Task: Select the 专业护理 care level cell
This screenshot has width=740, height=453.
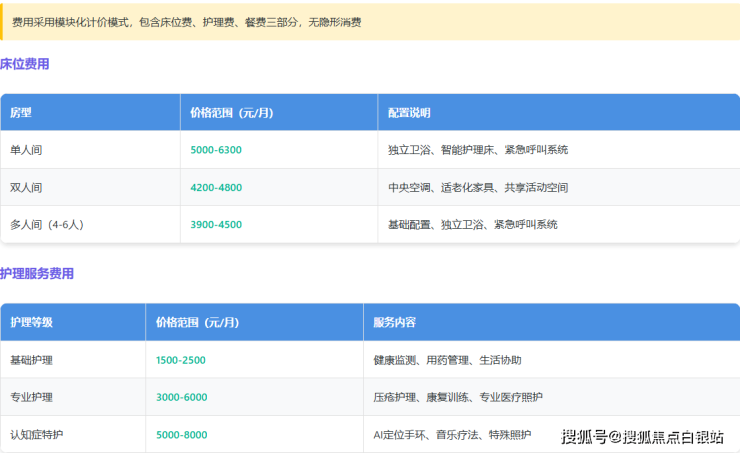Action: pyautogui.click(x=31, y=397)
